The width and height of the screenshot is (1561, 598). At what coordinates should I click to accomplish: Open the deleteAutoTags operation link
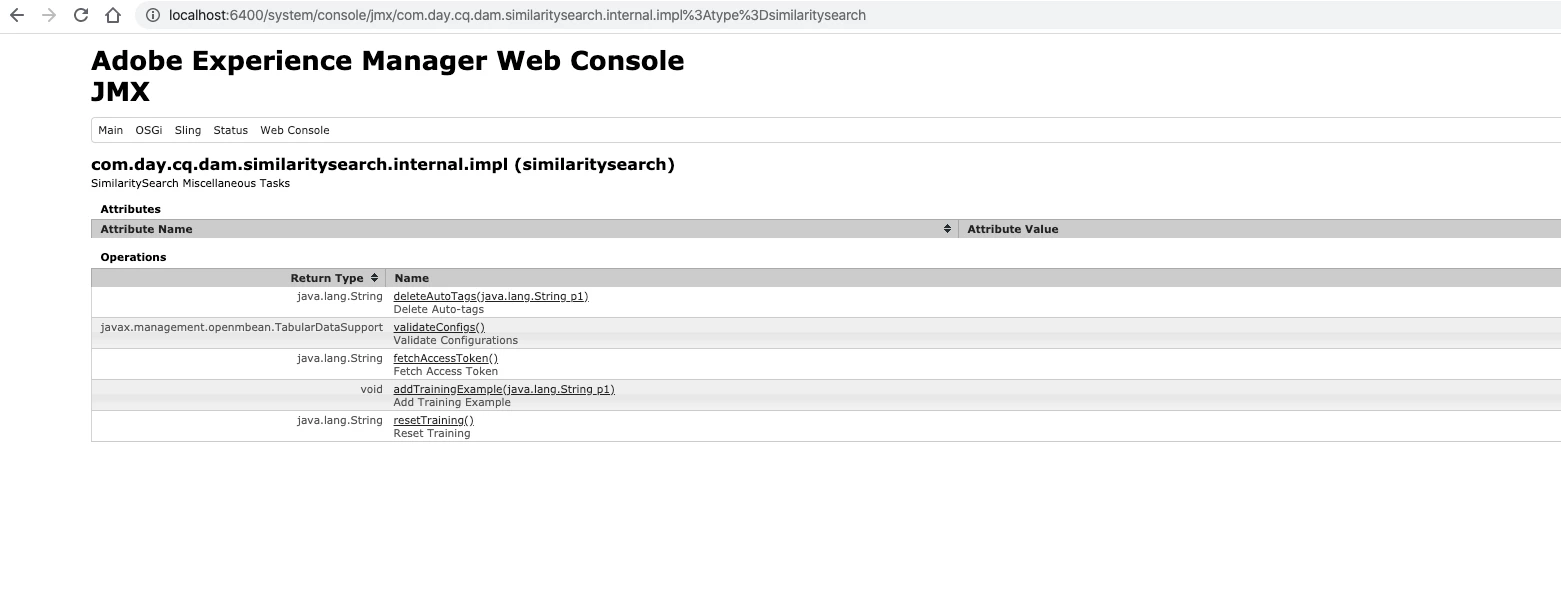tap(491, 296)
